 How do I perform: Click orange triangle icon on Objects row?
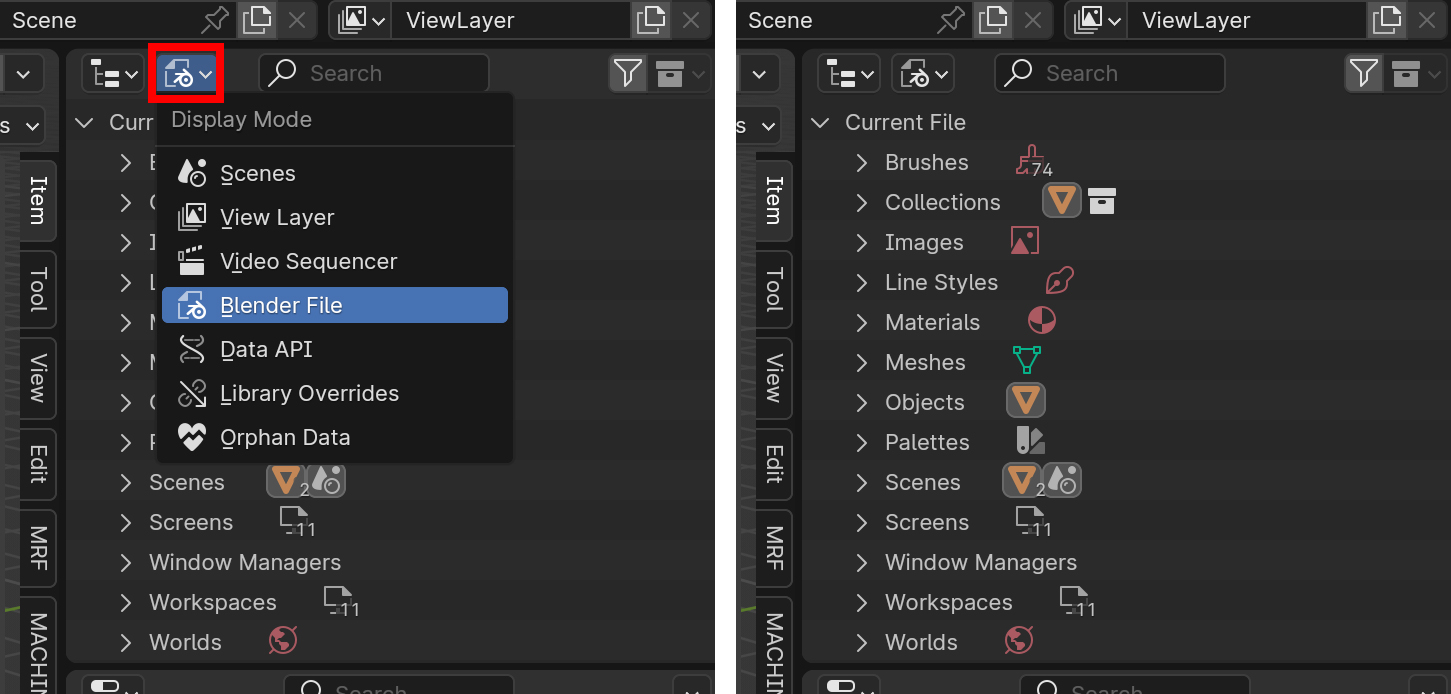pos(1026,401)
